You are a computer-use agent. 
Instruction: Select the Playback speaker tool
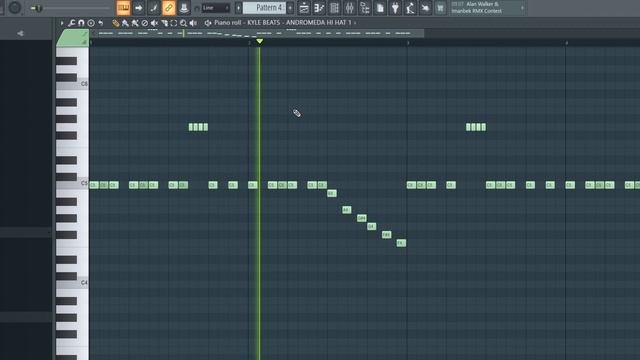point(193,23)
